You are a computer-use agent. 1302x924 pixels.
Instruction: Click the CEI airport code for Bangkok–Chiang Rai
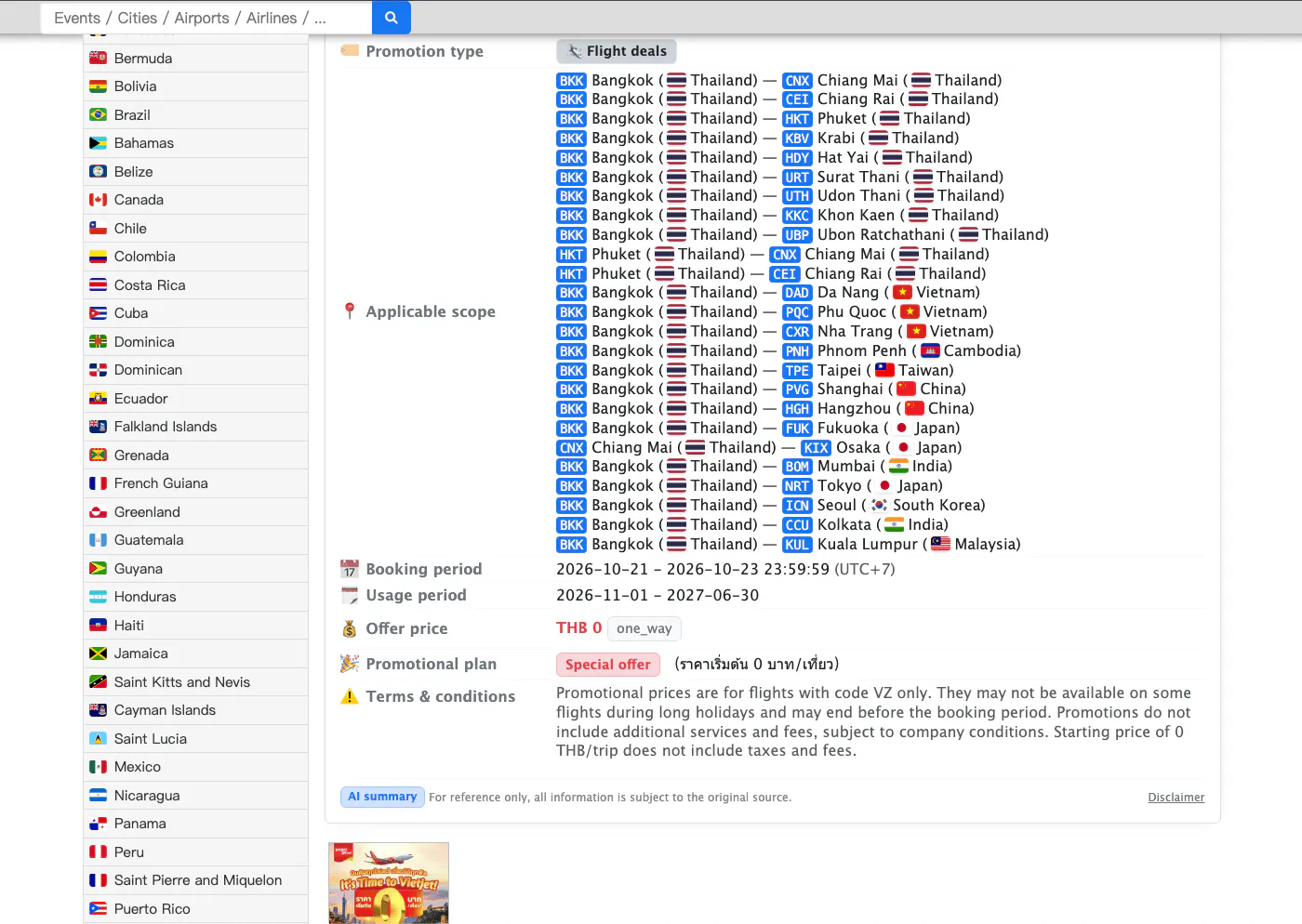tap(797, 99)
